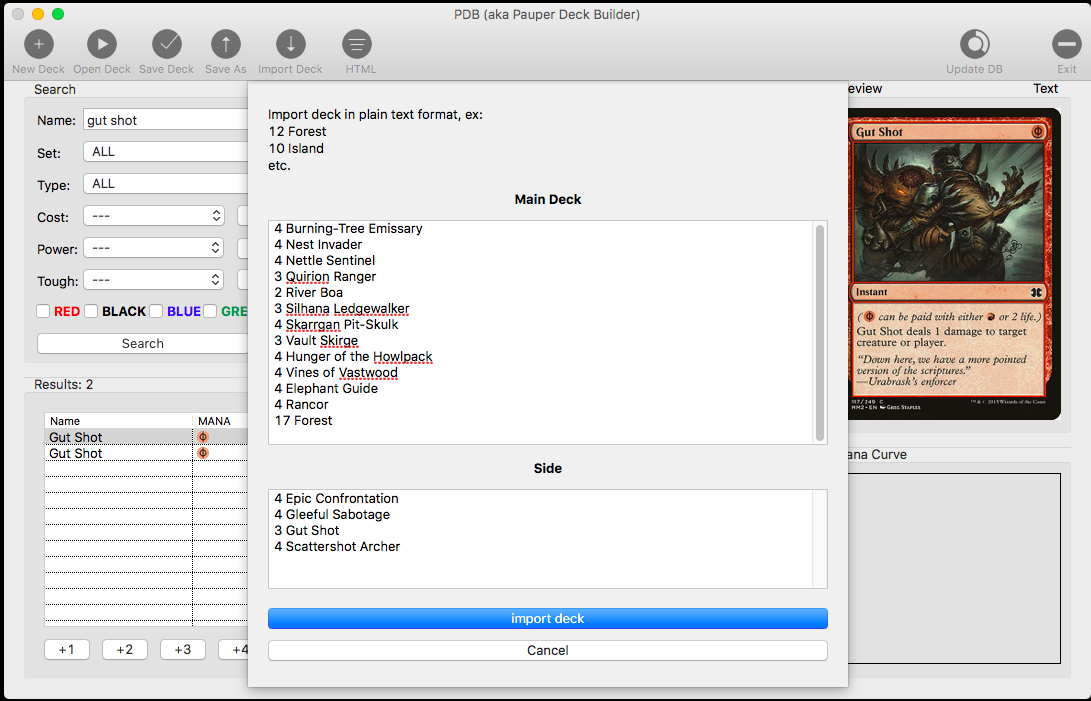1091x701 pixels.
Task: Open the Set ALL combo box
Action: click(x=166, y=152)
